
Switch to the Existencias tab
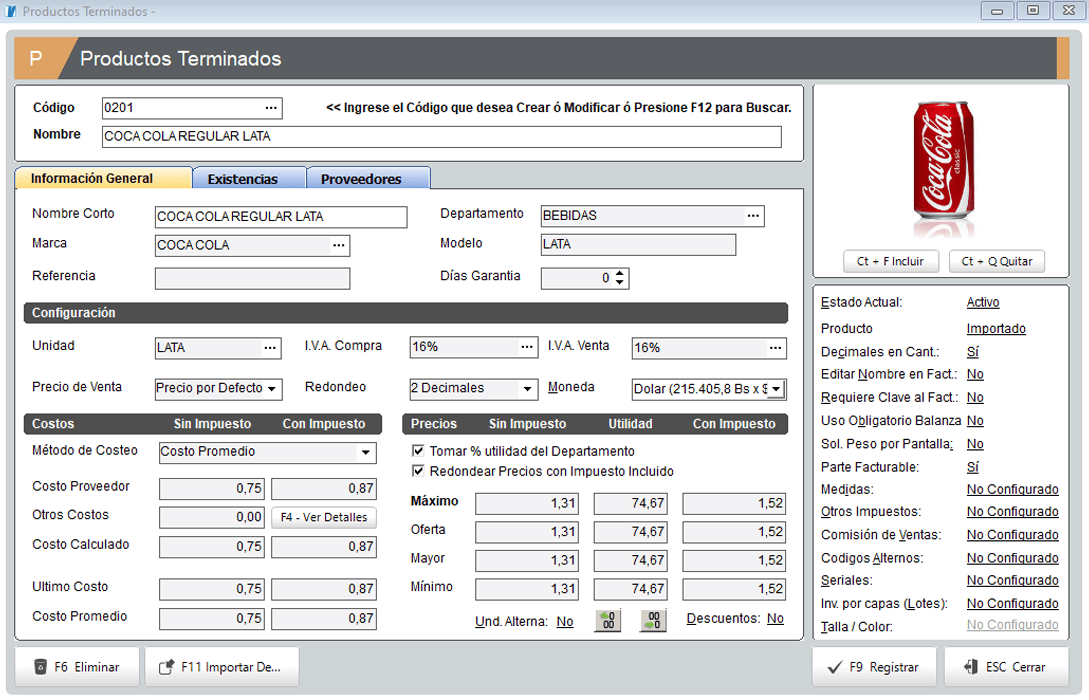pyautogui.click(x=249, y=178)
